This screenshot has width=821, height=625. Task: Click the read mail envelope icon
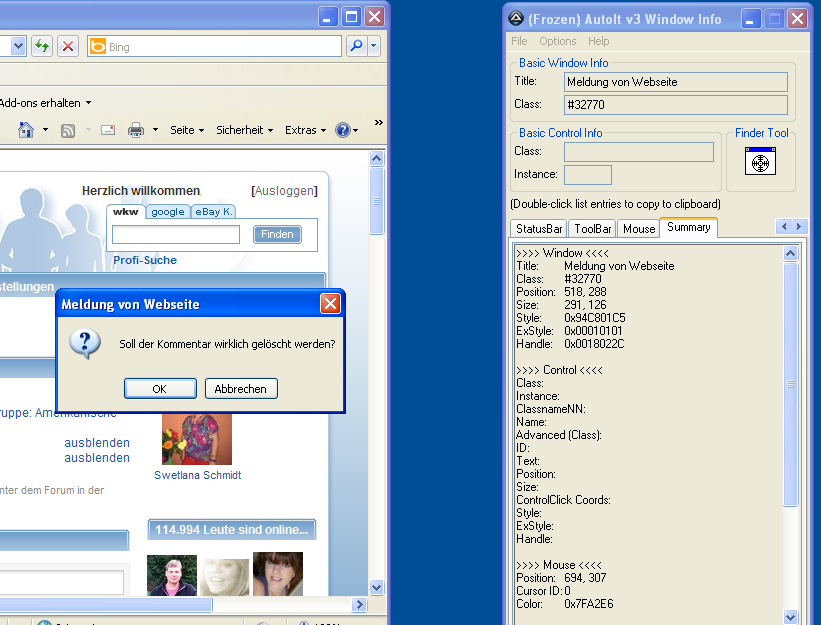click(x=108, y=130)
